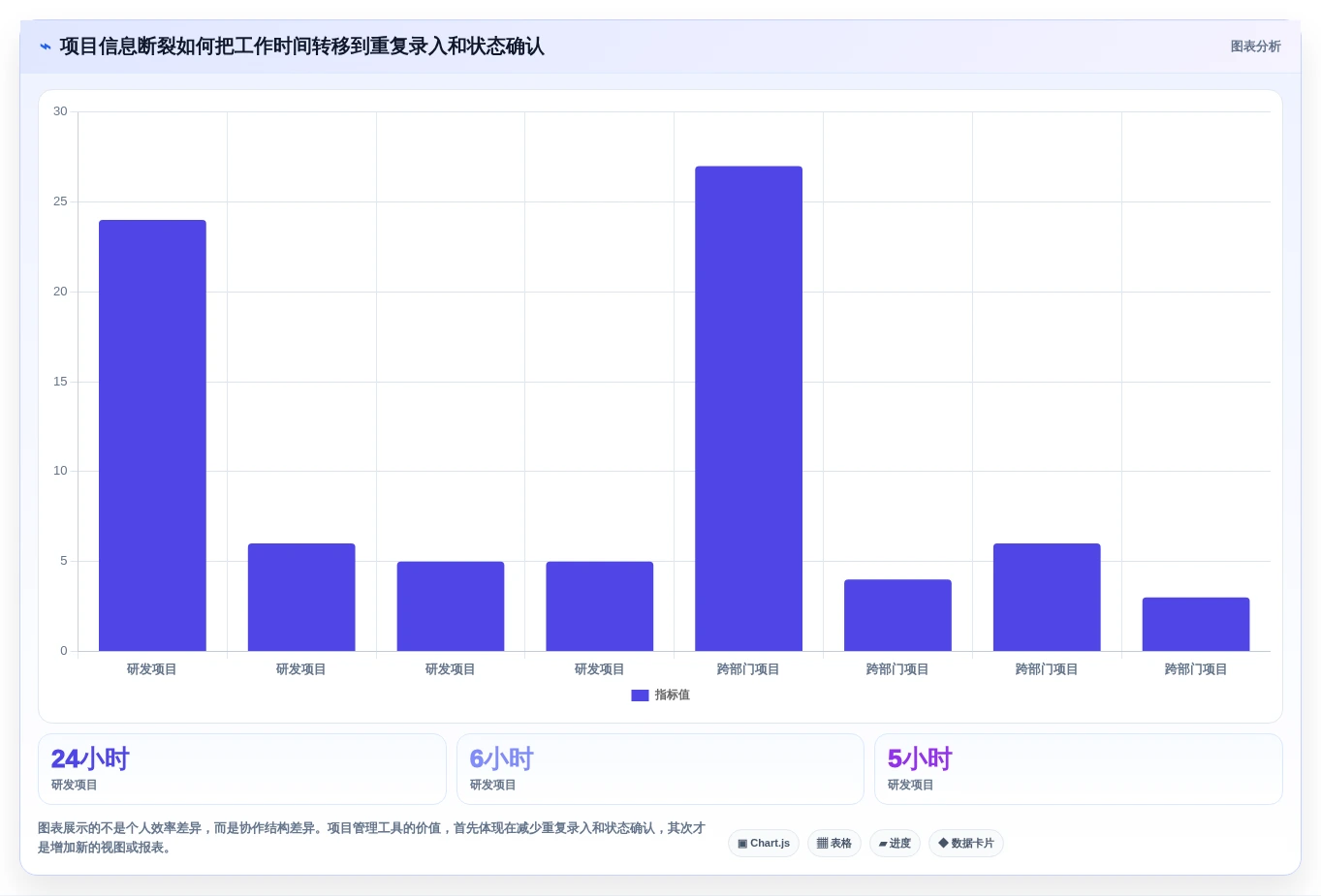1321x896 pixels.
Task: Open the 6小时 研发项目 stat card
Action: (660, 769)
